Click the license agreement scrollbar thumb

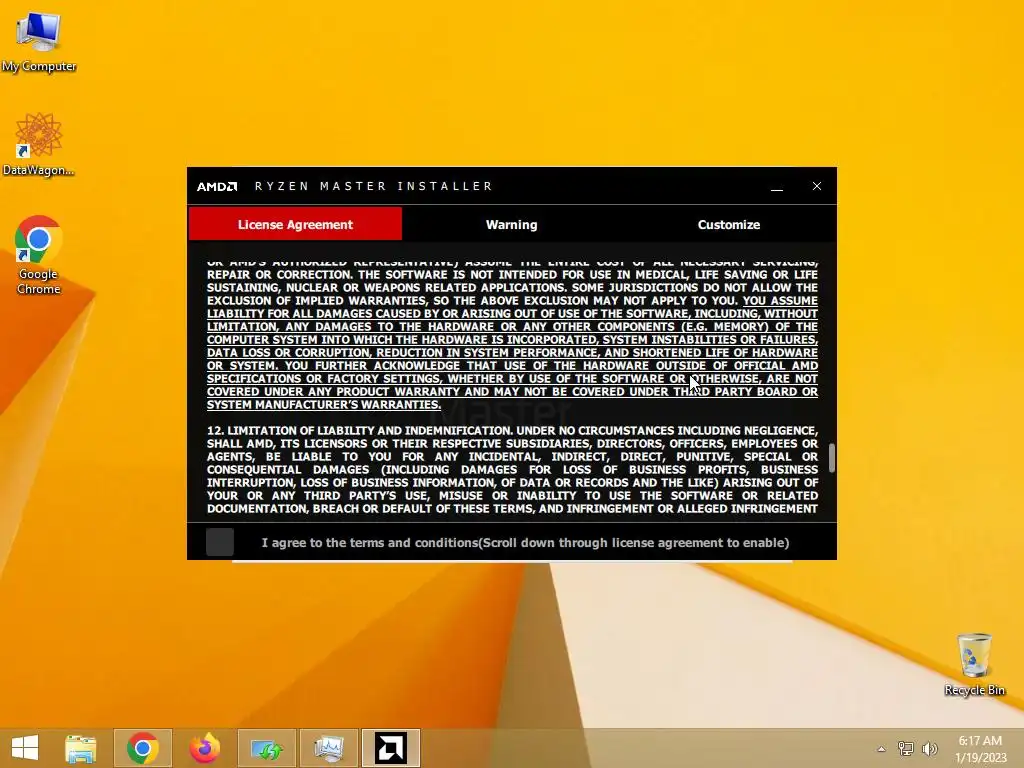pyautogui.click(x=831, y=458)
